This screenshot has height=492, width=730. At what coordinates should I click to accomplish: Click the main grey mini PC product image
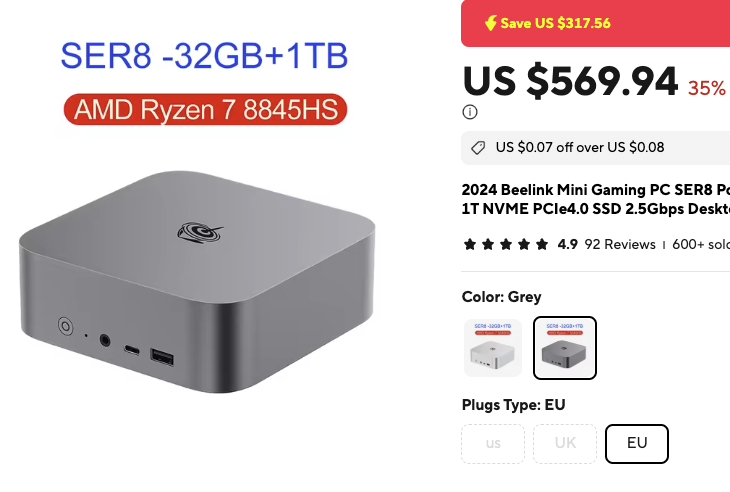(197, 282)
